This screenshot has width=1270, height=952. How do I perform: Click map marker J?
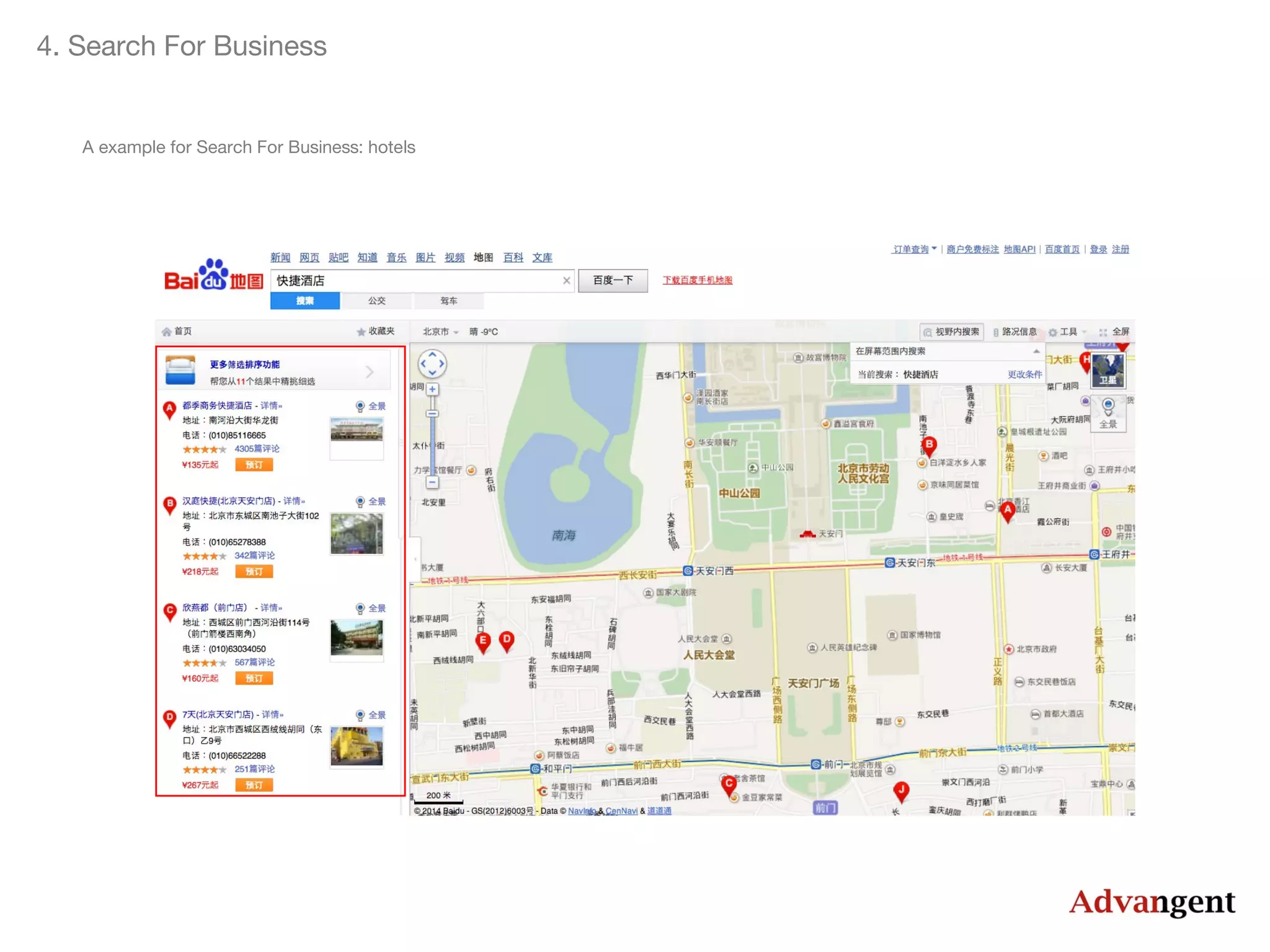pyautogui.click(x=901, y=791)
